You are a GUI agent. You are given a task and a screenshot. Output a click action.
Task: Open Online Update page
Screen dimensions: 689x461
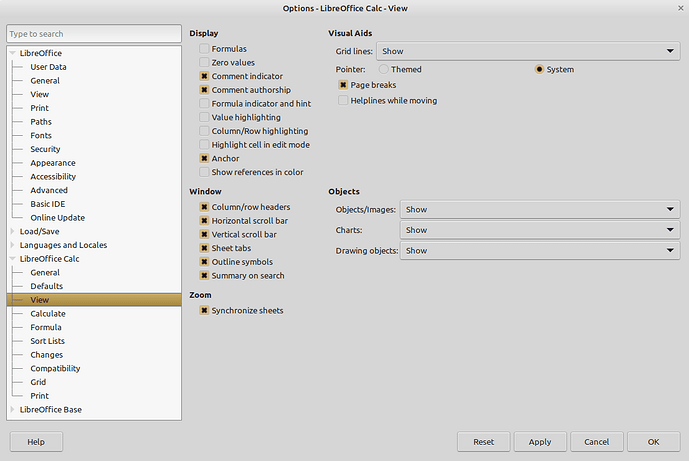[x=58, y=218]
